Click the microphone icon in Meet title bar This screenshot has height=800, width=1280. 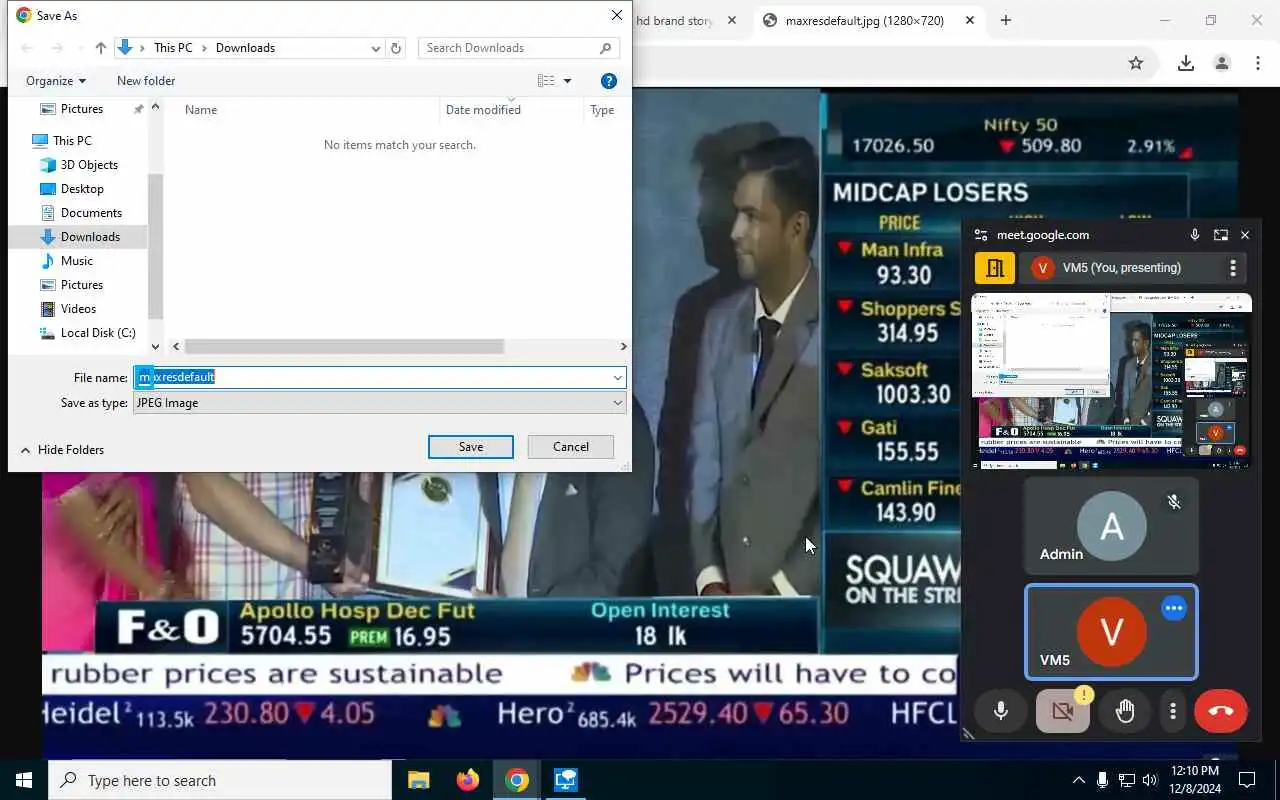[1195, 235]
